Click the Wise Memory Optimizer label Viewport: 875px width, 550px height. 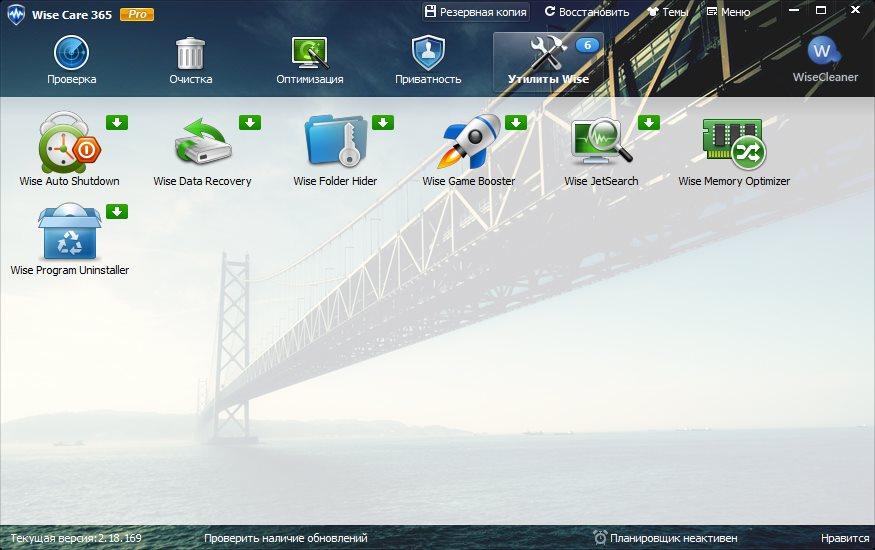coord(734,181)
